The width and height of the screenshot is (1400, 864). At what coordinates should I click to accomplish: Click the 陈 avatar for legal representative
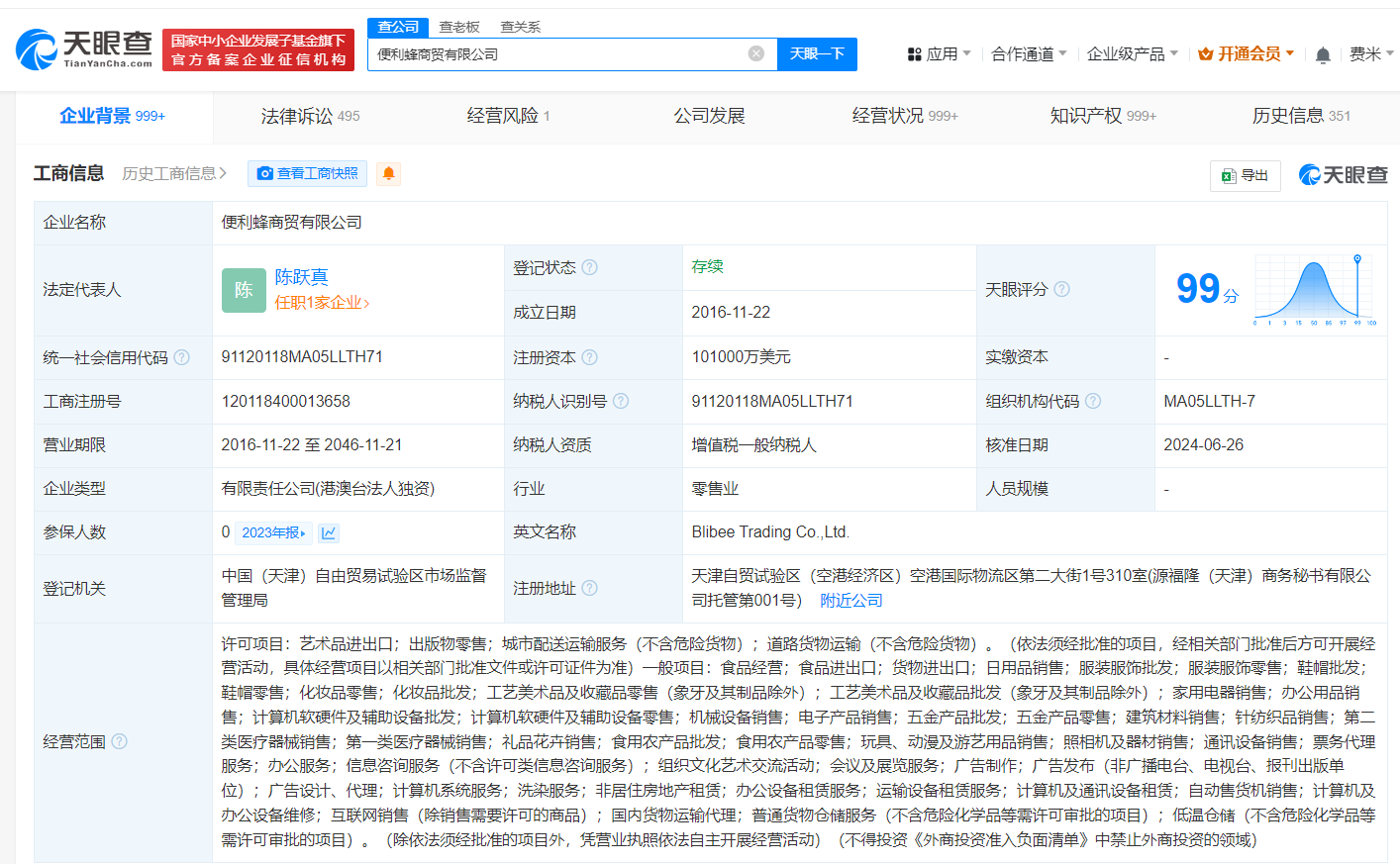click(244, 289)
